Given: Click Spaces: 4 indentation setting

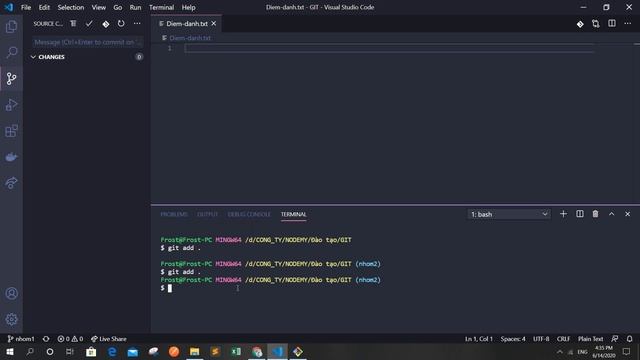Looking at the screenshot, I should (x=513, y=339).
